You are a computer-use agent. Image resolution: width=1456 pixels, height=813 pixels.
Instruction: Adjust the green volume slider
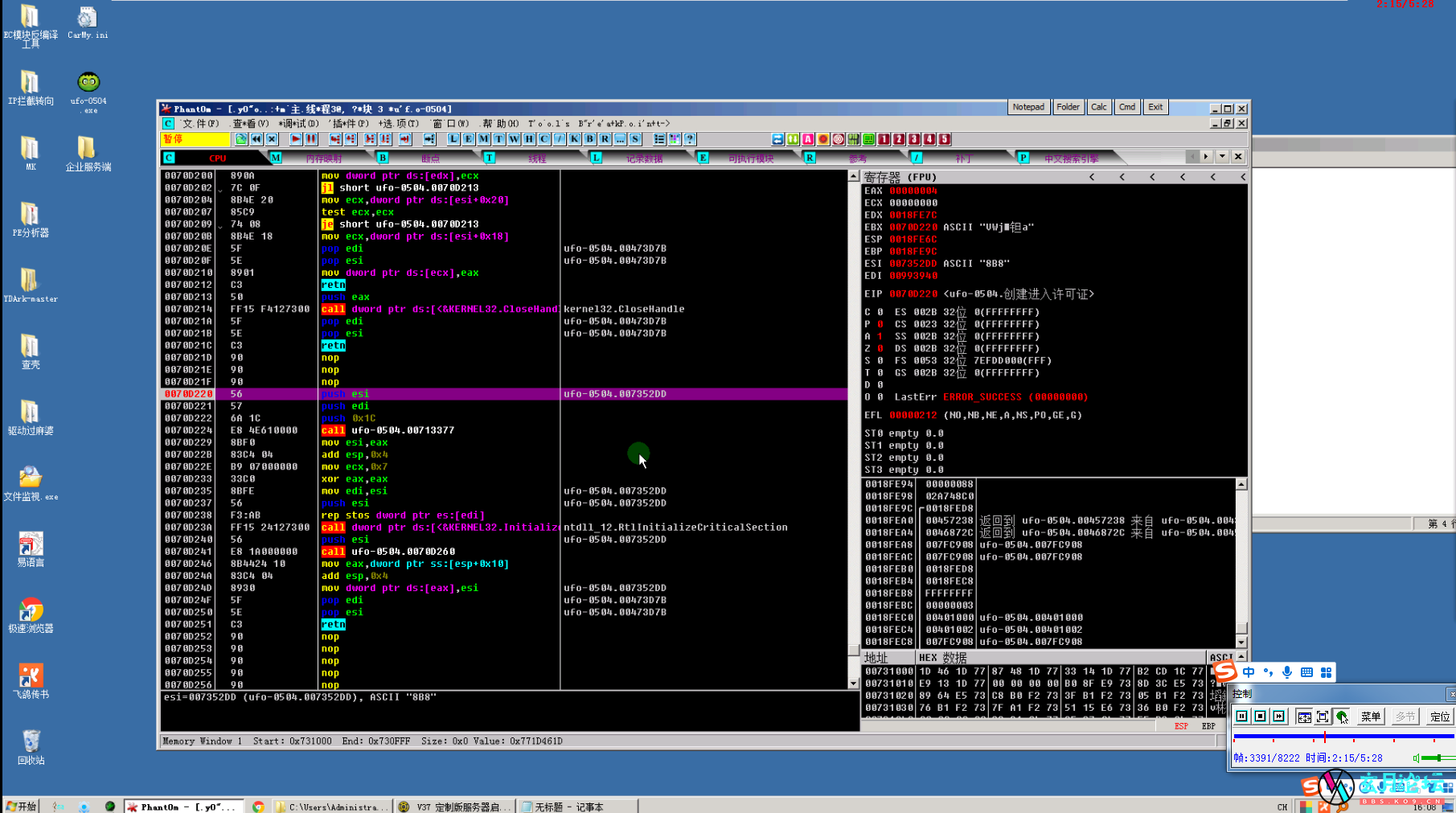coord(1438,758)
